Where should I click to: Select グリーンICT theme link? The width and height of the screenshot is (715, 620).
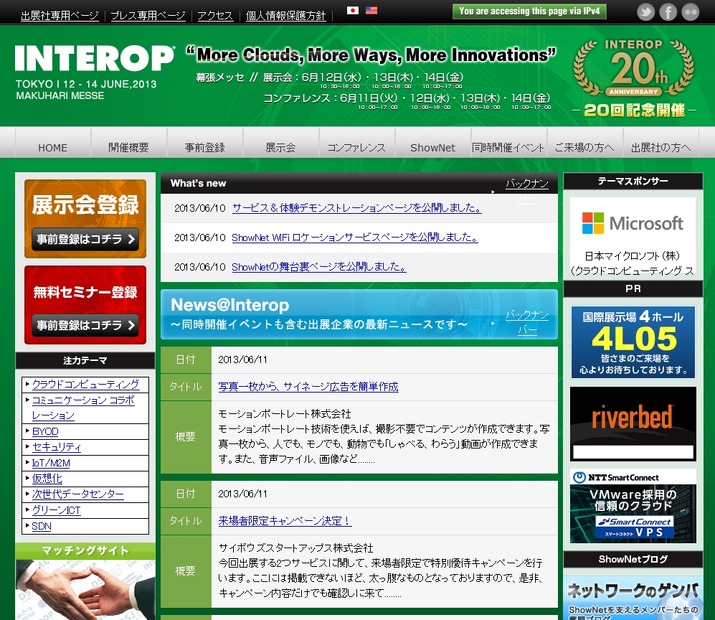tap(56, 510)
